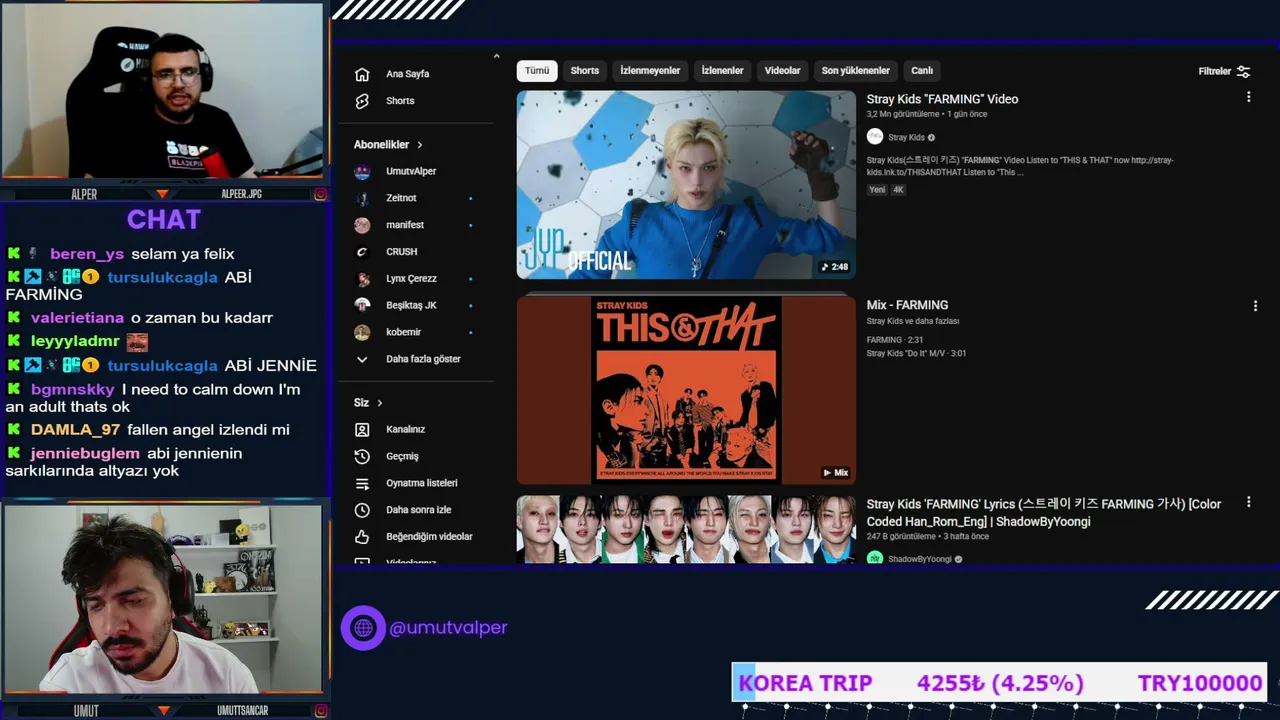Image resolution: width=1280 pixels, height=720 pixels.
Task: Click the Stray Kids channel avatar
Action: point(875,137)
